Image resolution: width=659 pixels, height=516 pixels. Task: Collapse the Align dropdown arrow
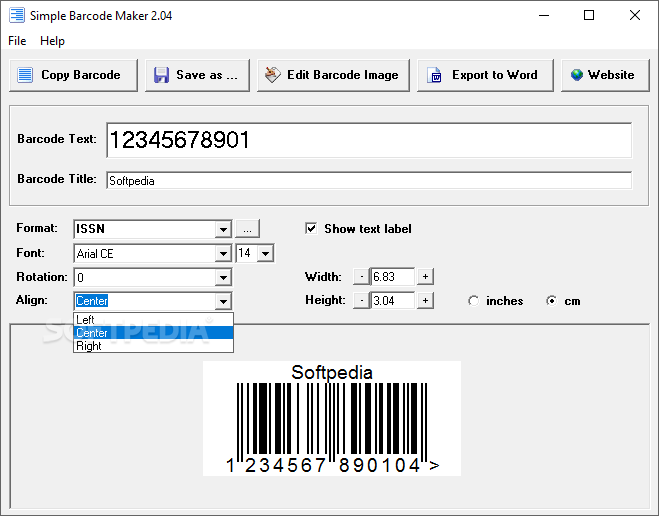click(223, 301)
